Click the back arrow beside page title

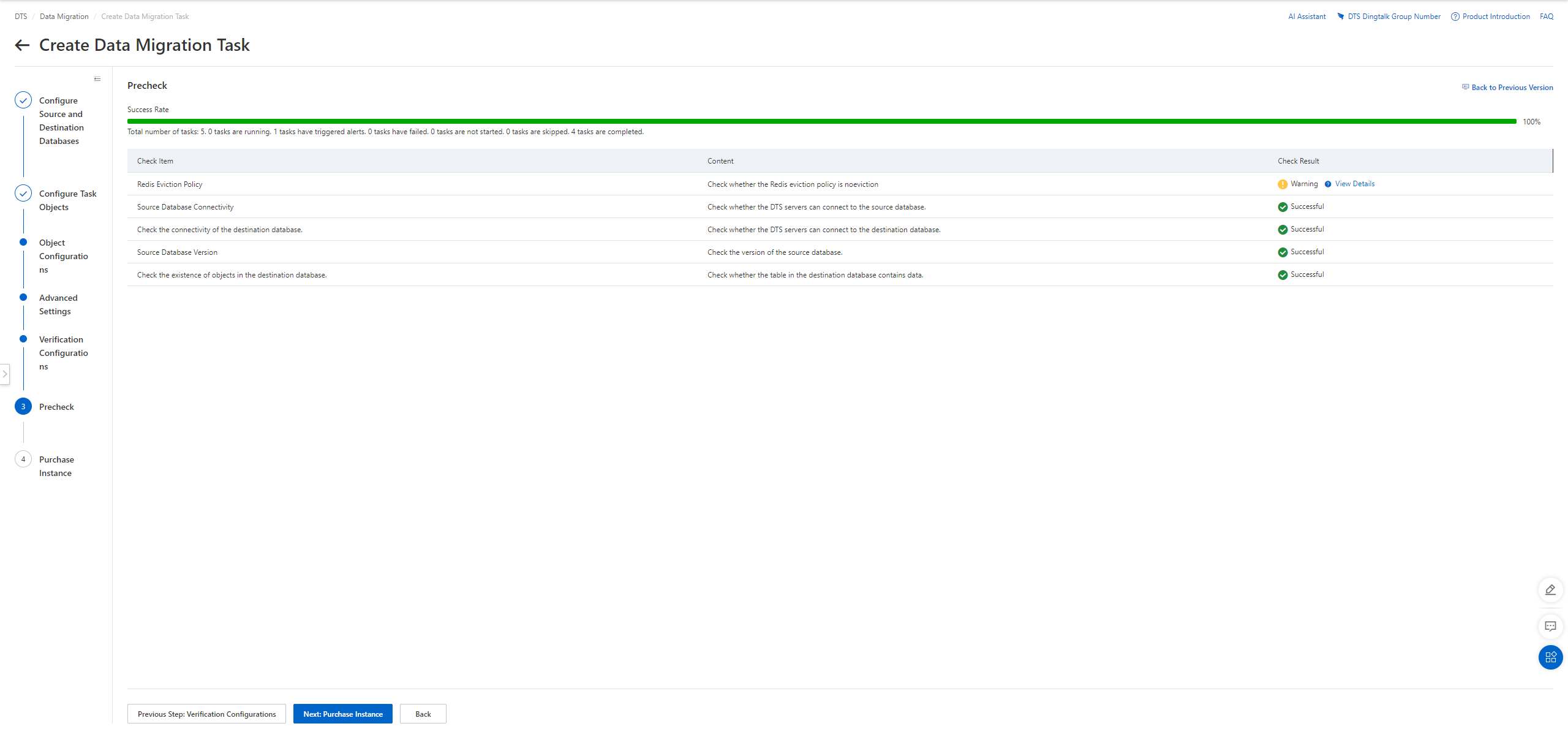(x=22, y=45)
